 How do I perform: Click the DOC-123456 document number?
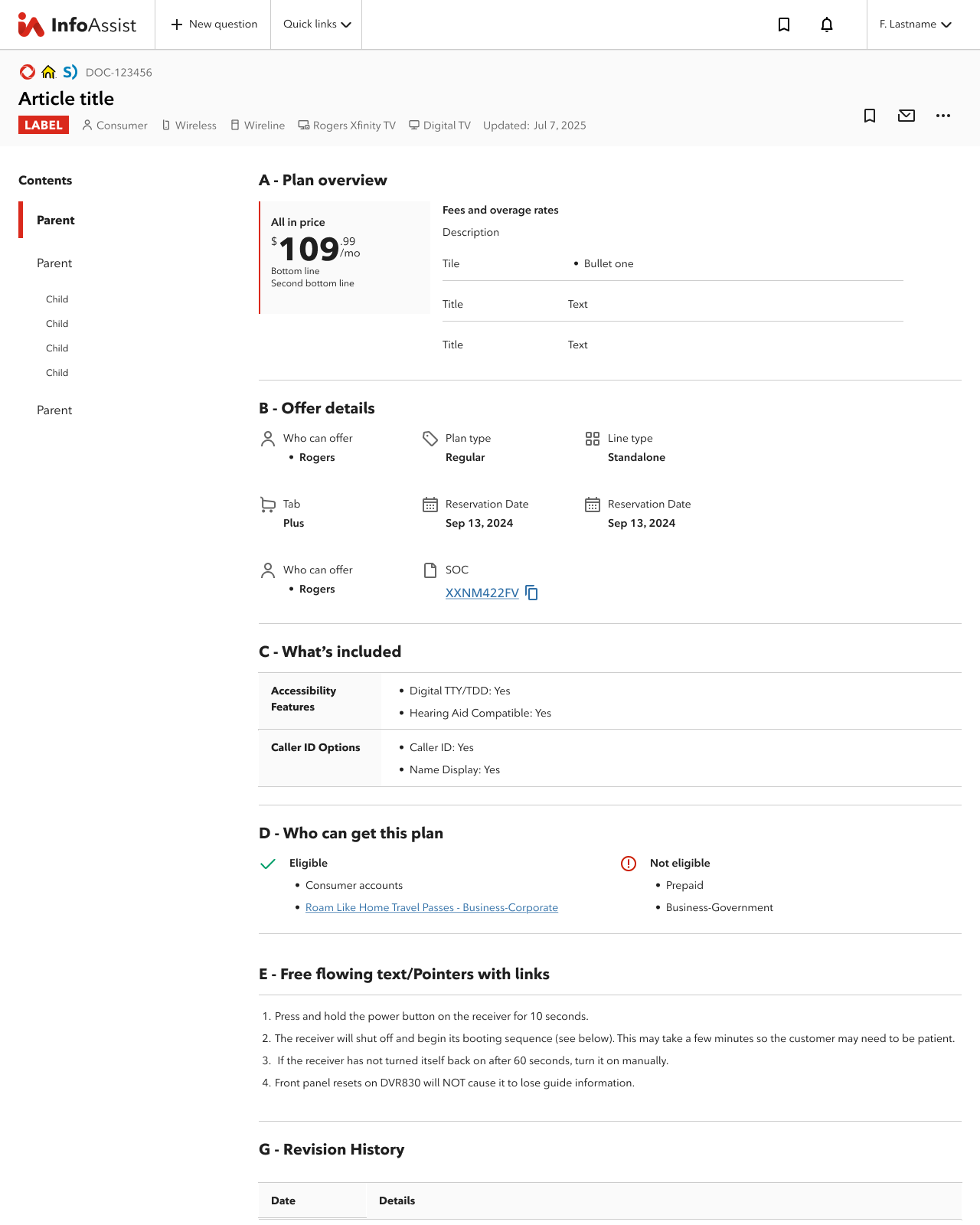click(x=119, y=72)
